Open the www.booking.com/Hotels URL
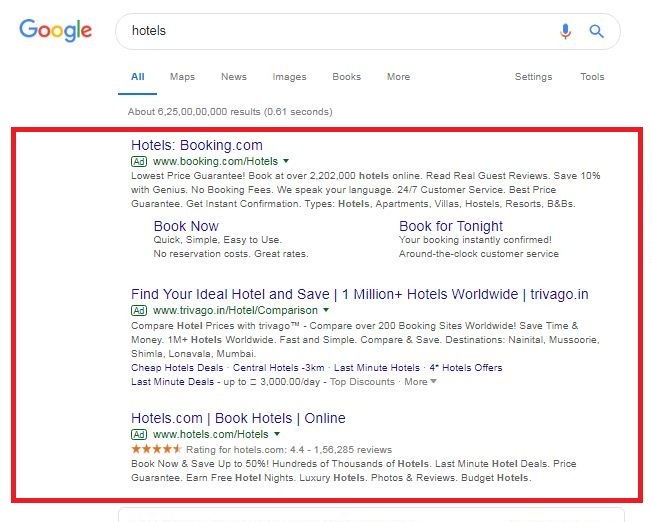652x522 pixels. pos(215,161)
